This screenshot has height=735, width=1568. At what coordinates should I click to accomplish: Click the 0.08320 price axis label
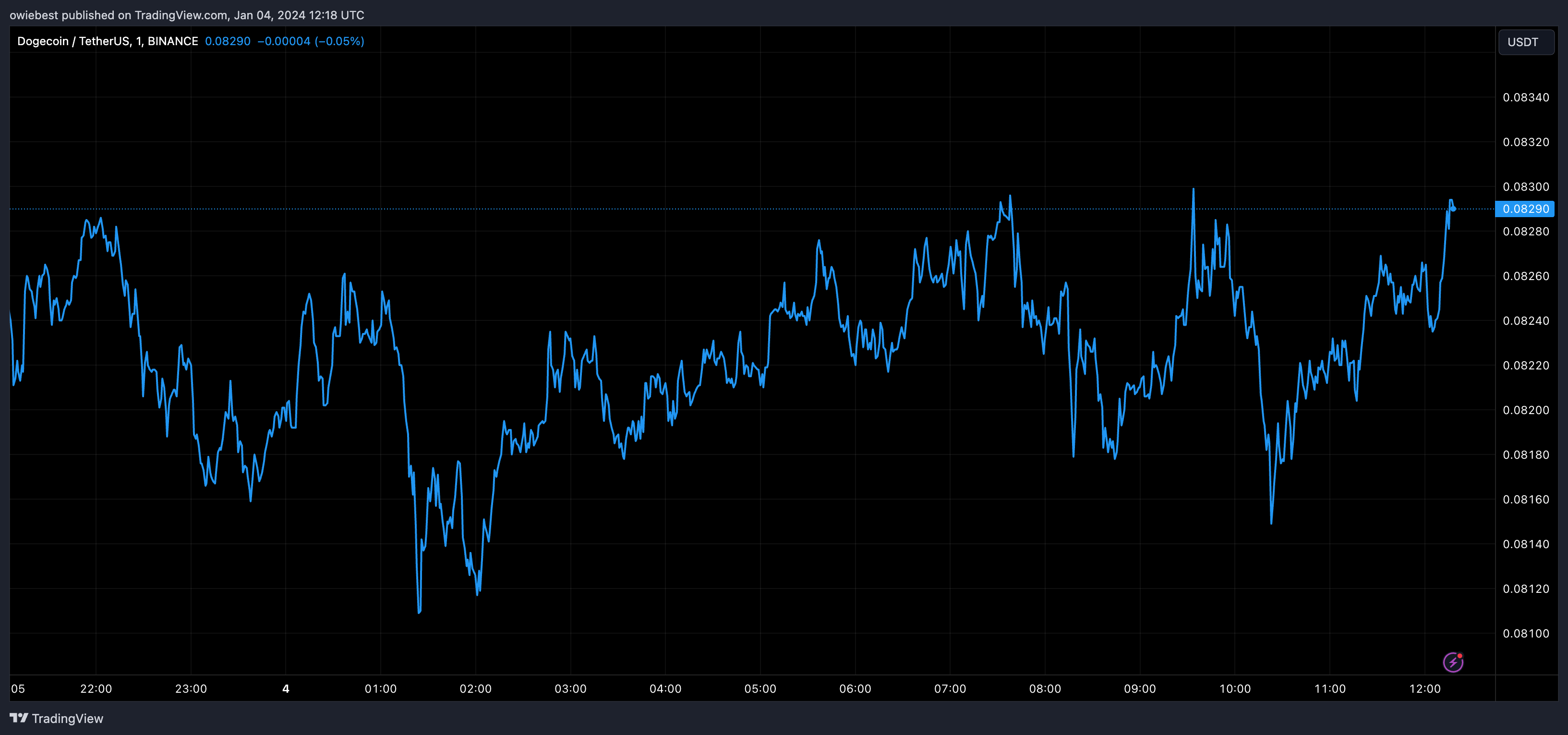click(x=1526, y=142)
